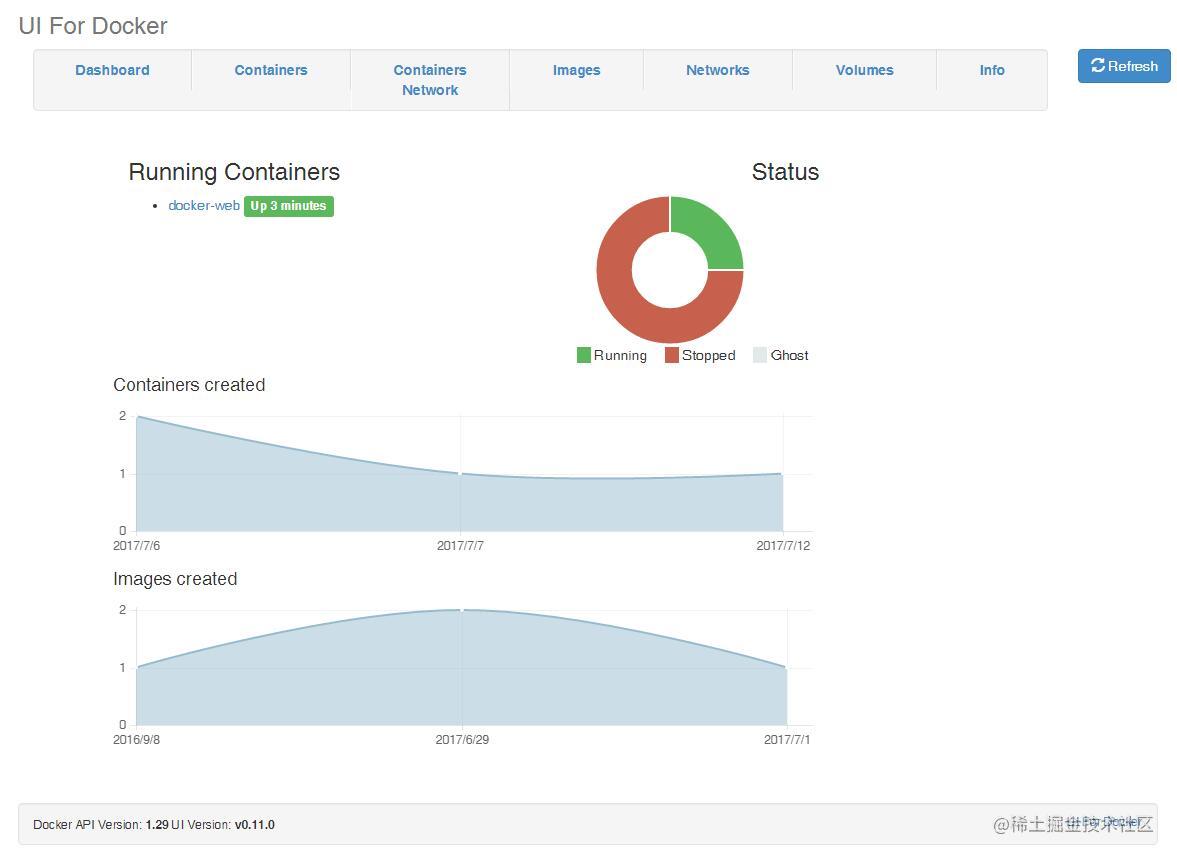The height and width of the screenshot is (858, 1177).
Task: Return to the Dashboard tab
Action: [x=112, y=70]
